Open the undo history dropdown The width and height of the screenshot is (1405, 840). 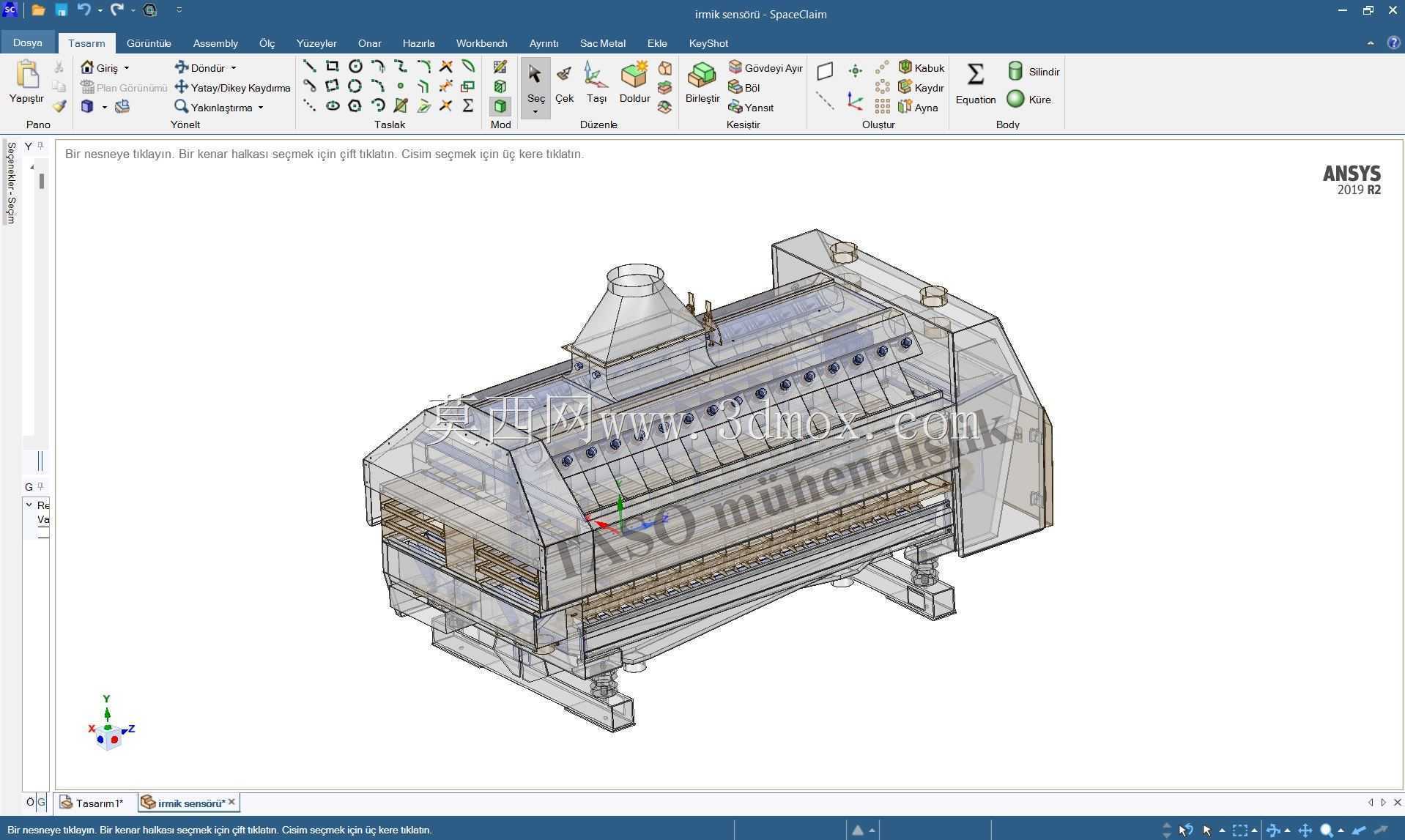tap(100, 10)
